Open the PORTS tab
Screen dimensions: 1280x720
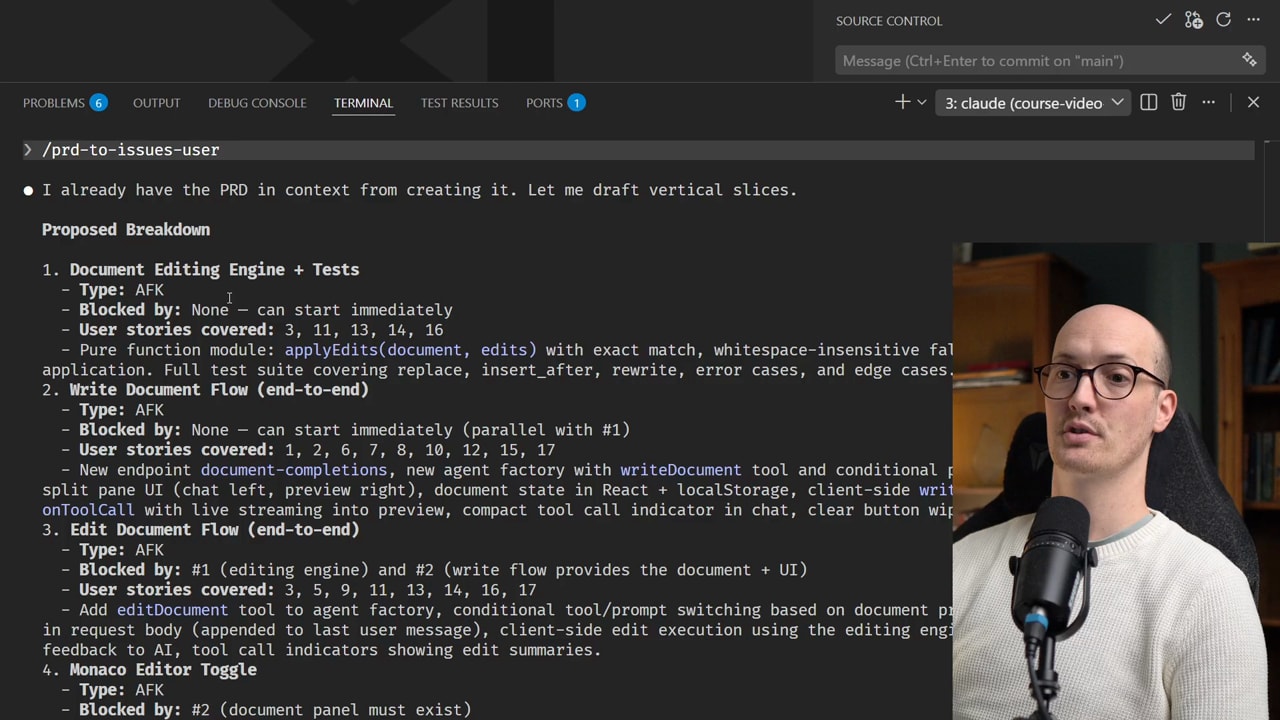pyautogui.click(x=544, y=102)
